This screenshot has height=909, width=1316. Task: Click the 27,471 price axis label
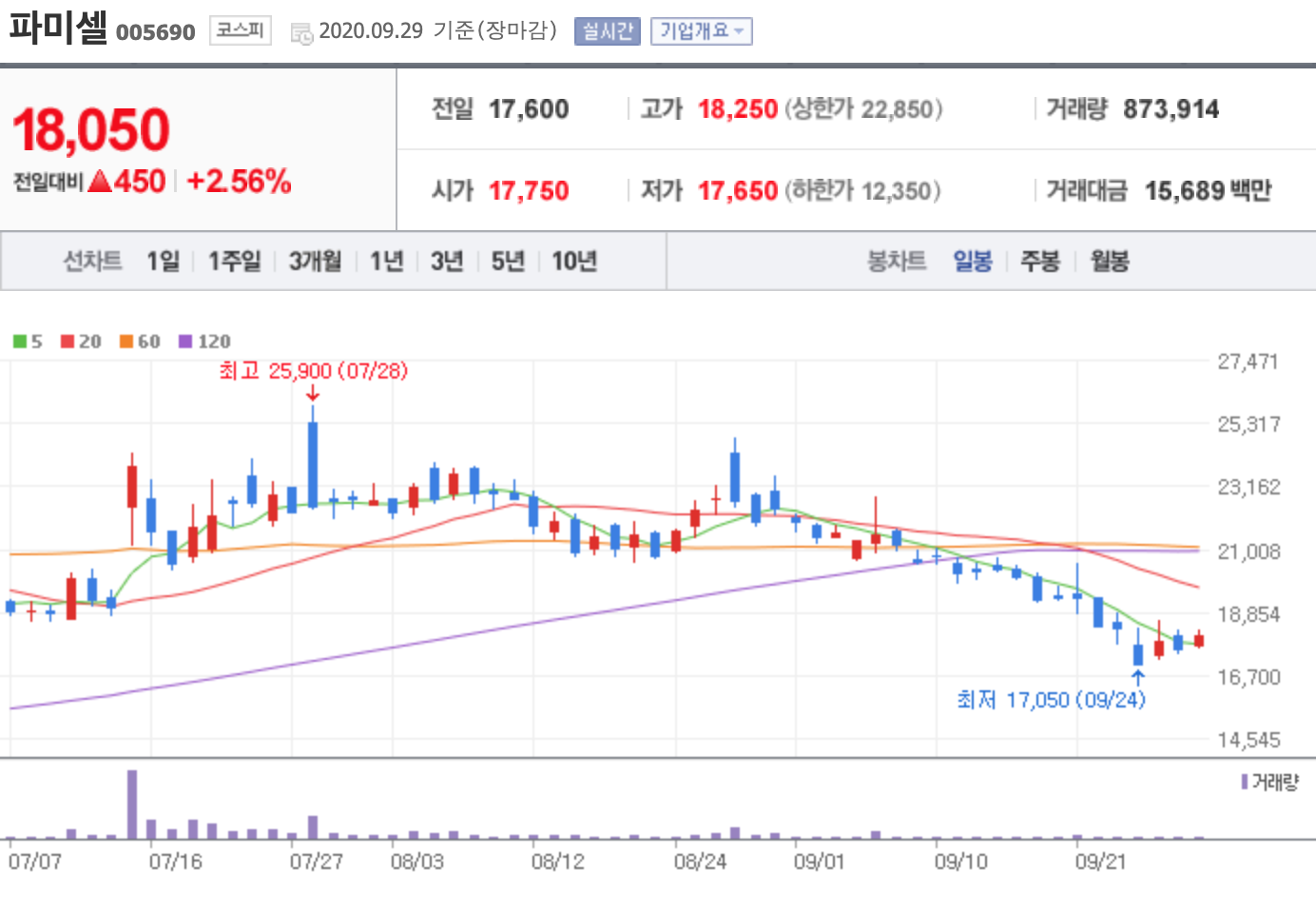coord(1248,361)
